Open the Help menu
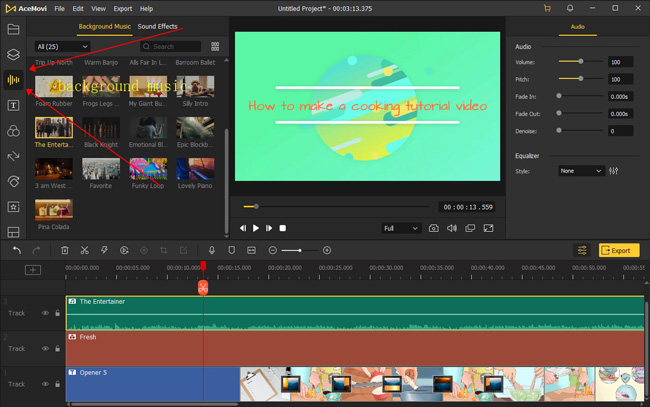 tap(146, 8)
